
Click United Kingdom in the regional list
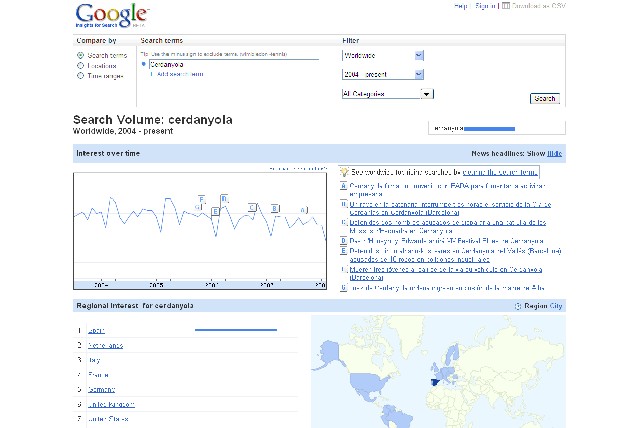click(x=111, y=404)
